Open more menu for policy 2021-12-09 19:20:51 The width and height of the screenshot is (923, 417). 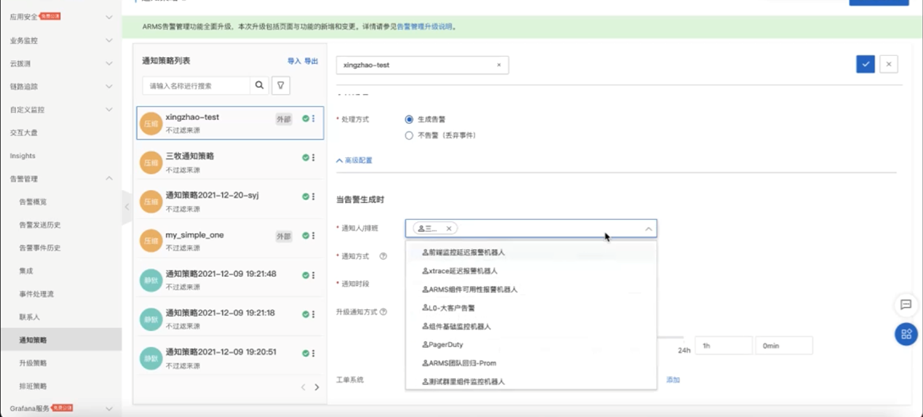[x=313, y=353]
